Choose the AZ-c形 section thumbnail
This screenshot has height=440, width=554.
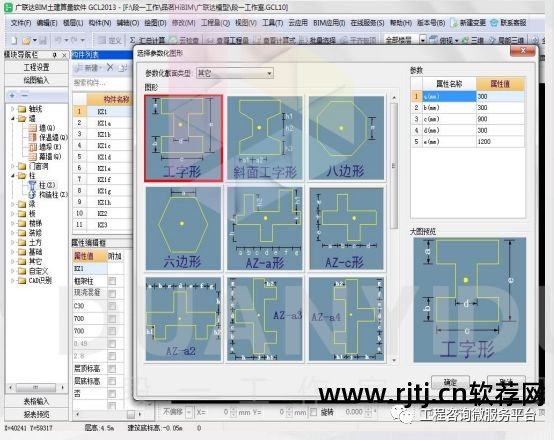[x=346, y=229]
